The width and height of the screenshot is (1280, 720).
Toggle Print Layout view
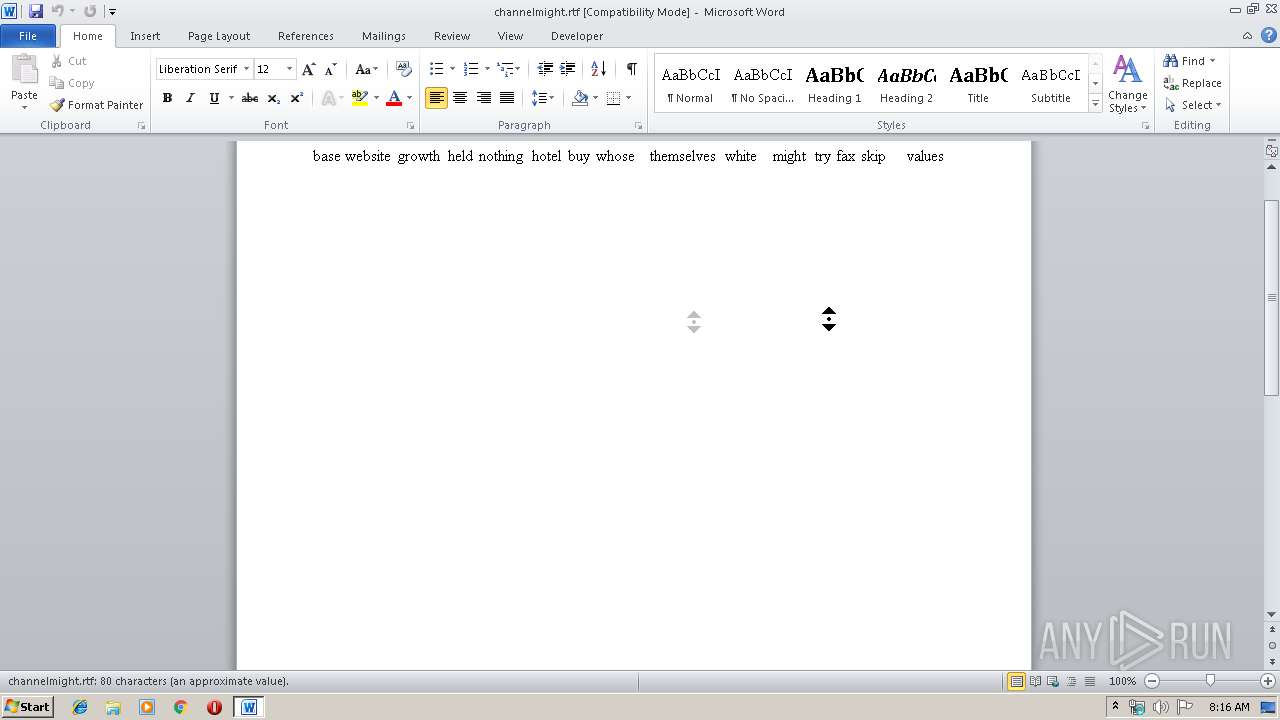pyautogui.click(x=1016, y=681)
